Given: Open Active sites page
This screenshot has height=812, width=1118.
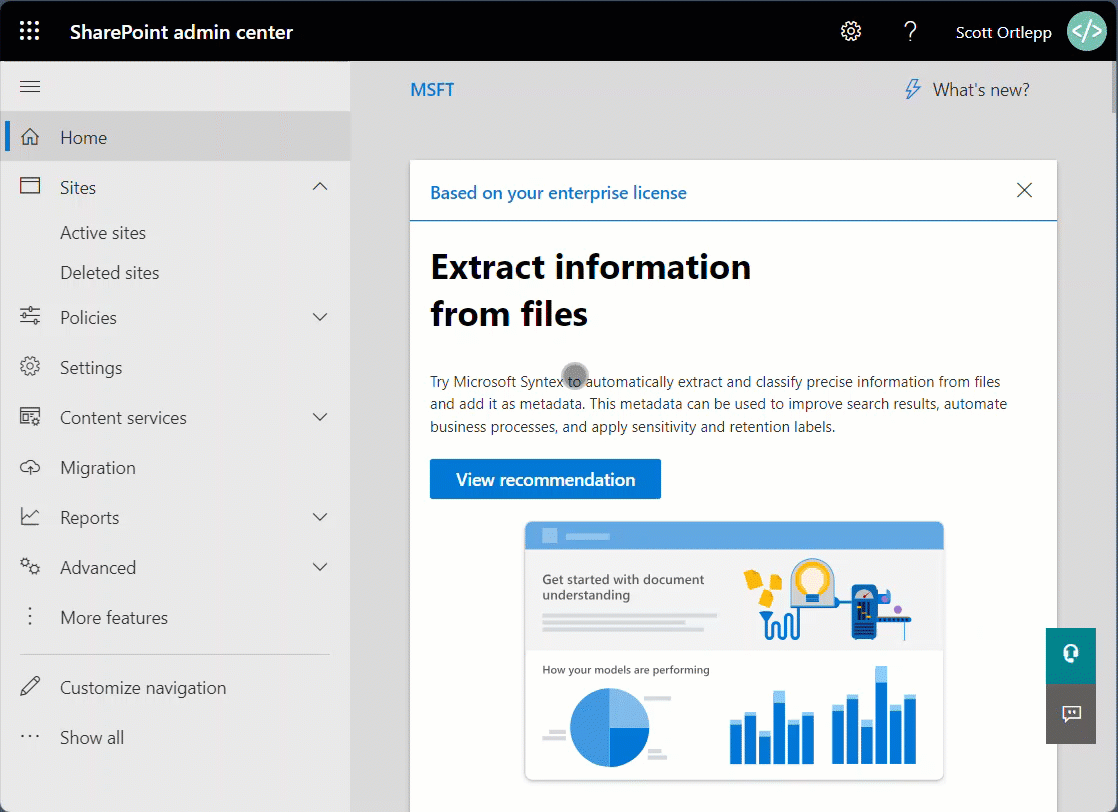Looking at the screenshot, I should 103,233.
